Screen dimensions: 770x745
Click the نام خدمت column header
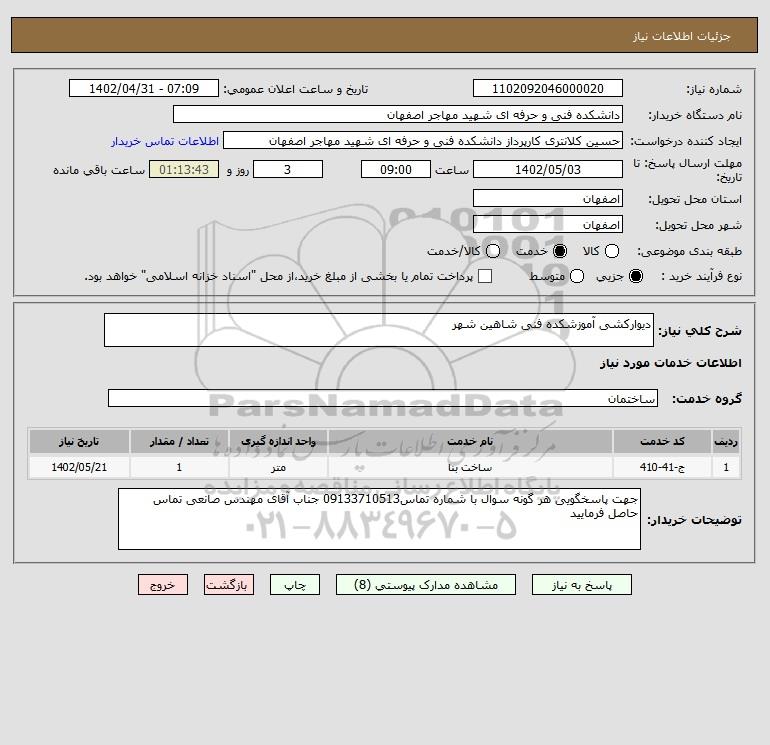[x=470, y=441]
